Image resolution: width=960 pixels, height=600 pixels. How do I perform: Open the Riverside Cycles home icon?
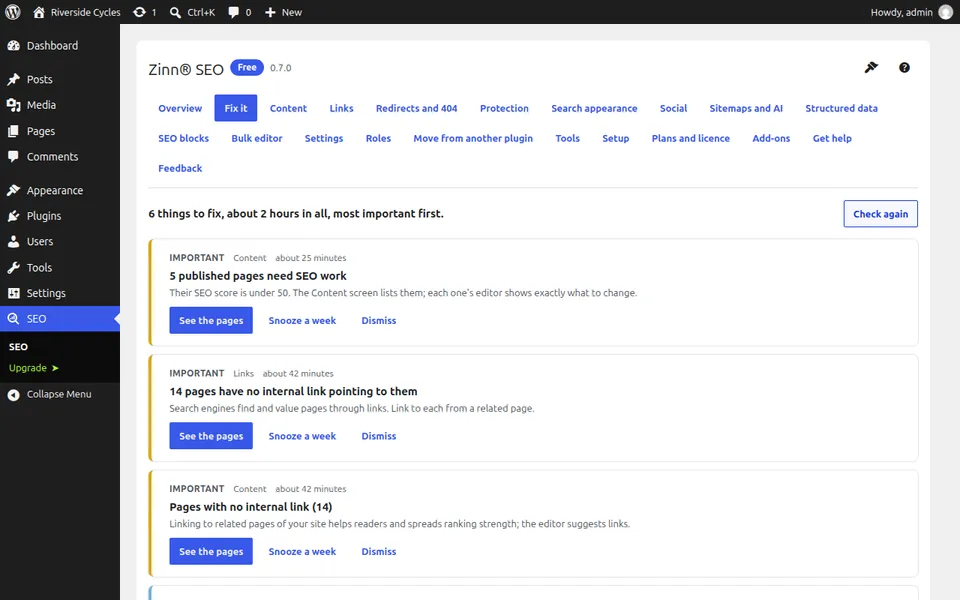pyautogui.click(x=39, y=12)
